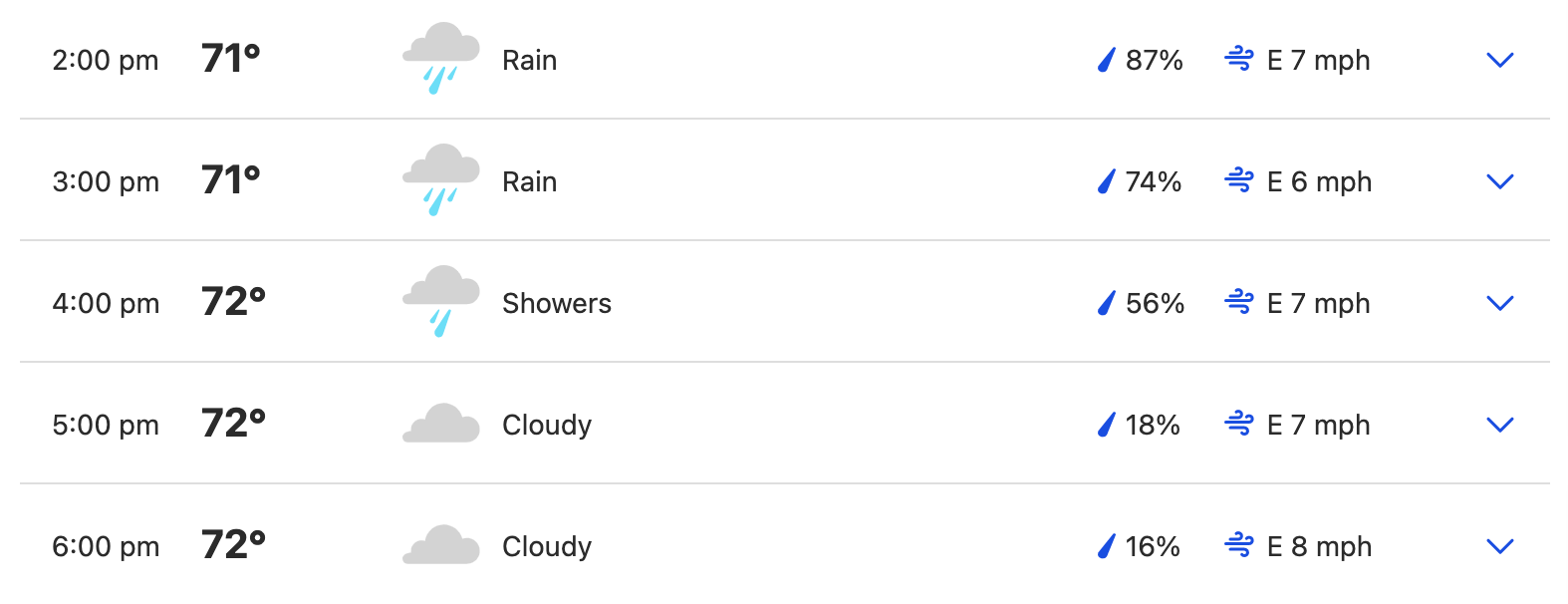
Task: Click the 74% precipitation value
Action: click(1154, 181)
